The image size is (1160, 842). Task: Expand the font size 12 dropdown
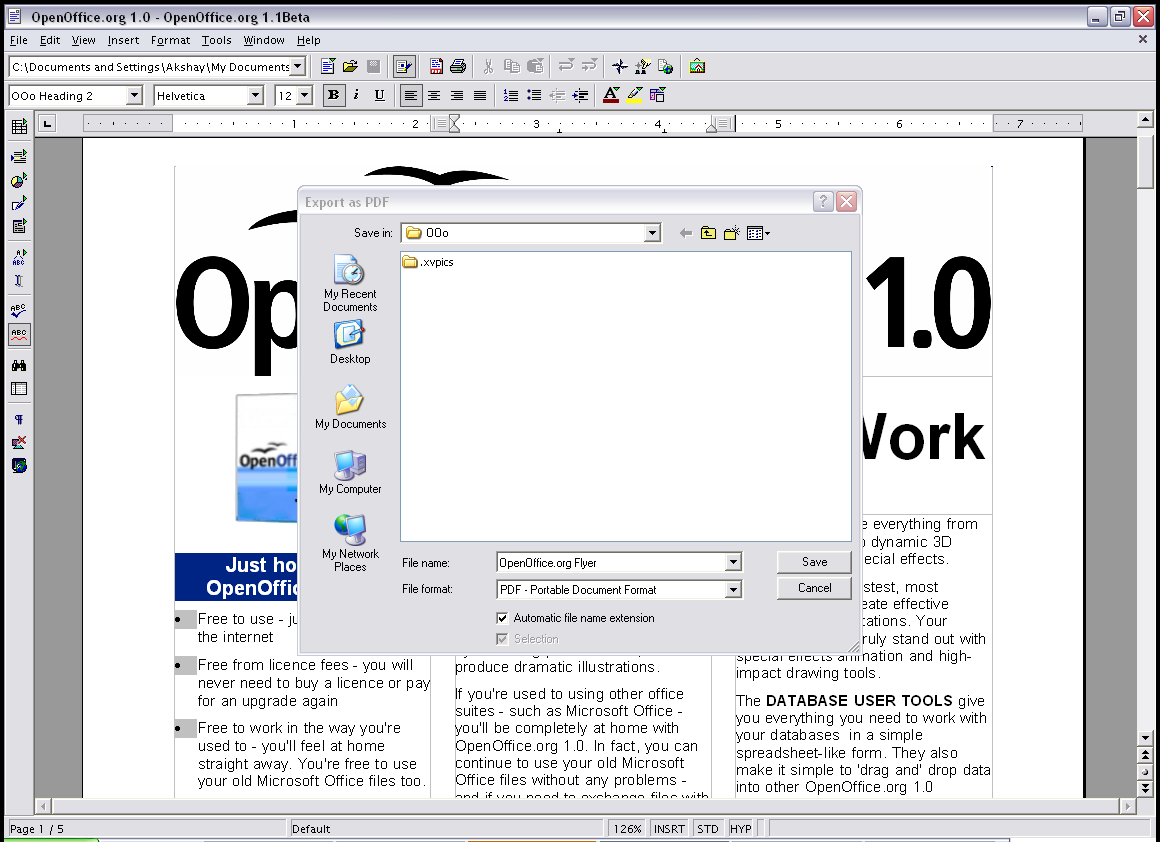tap(304, 95)
